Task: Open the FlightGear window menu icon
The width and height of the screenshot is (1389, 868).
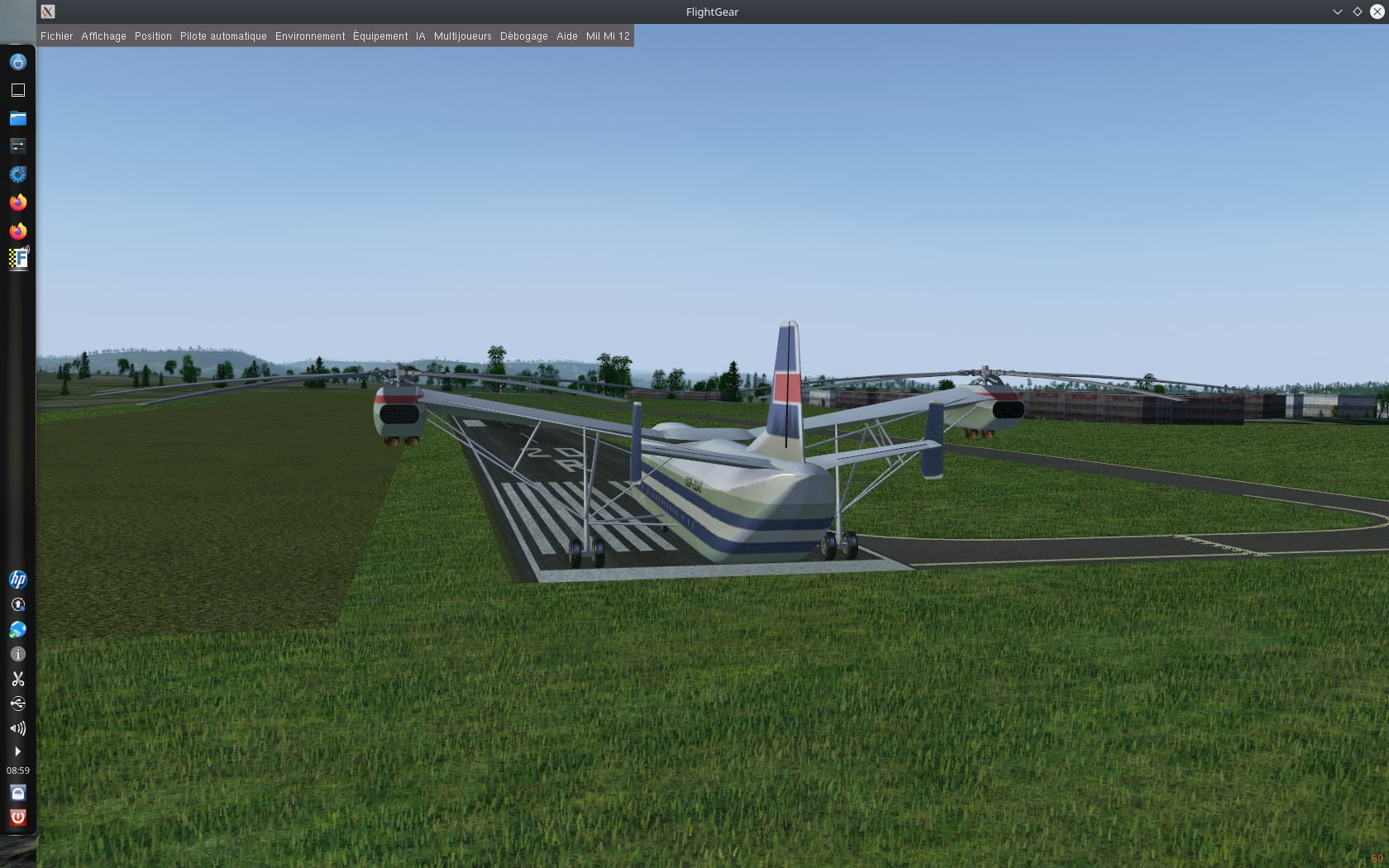Action: point(48,12)
